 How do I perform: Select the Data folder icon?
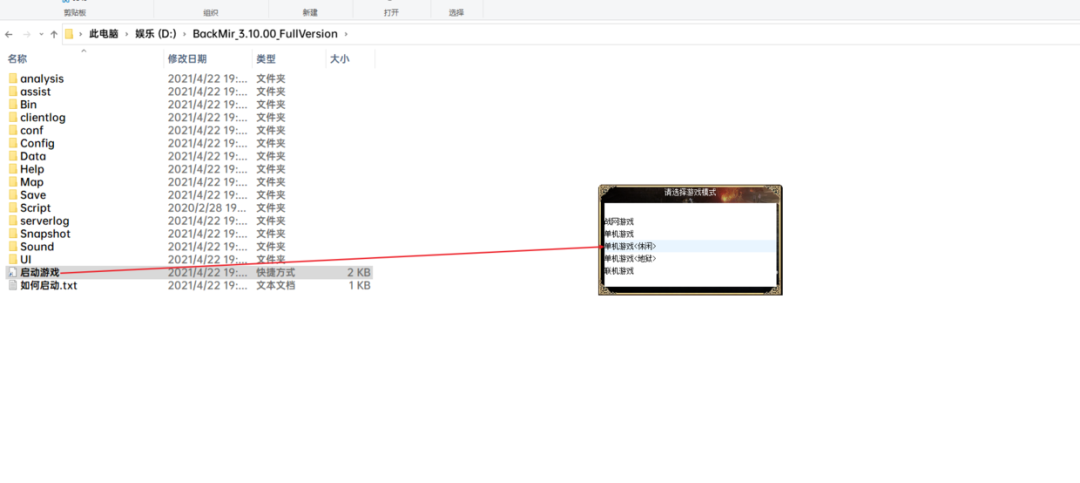13,156
